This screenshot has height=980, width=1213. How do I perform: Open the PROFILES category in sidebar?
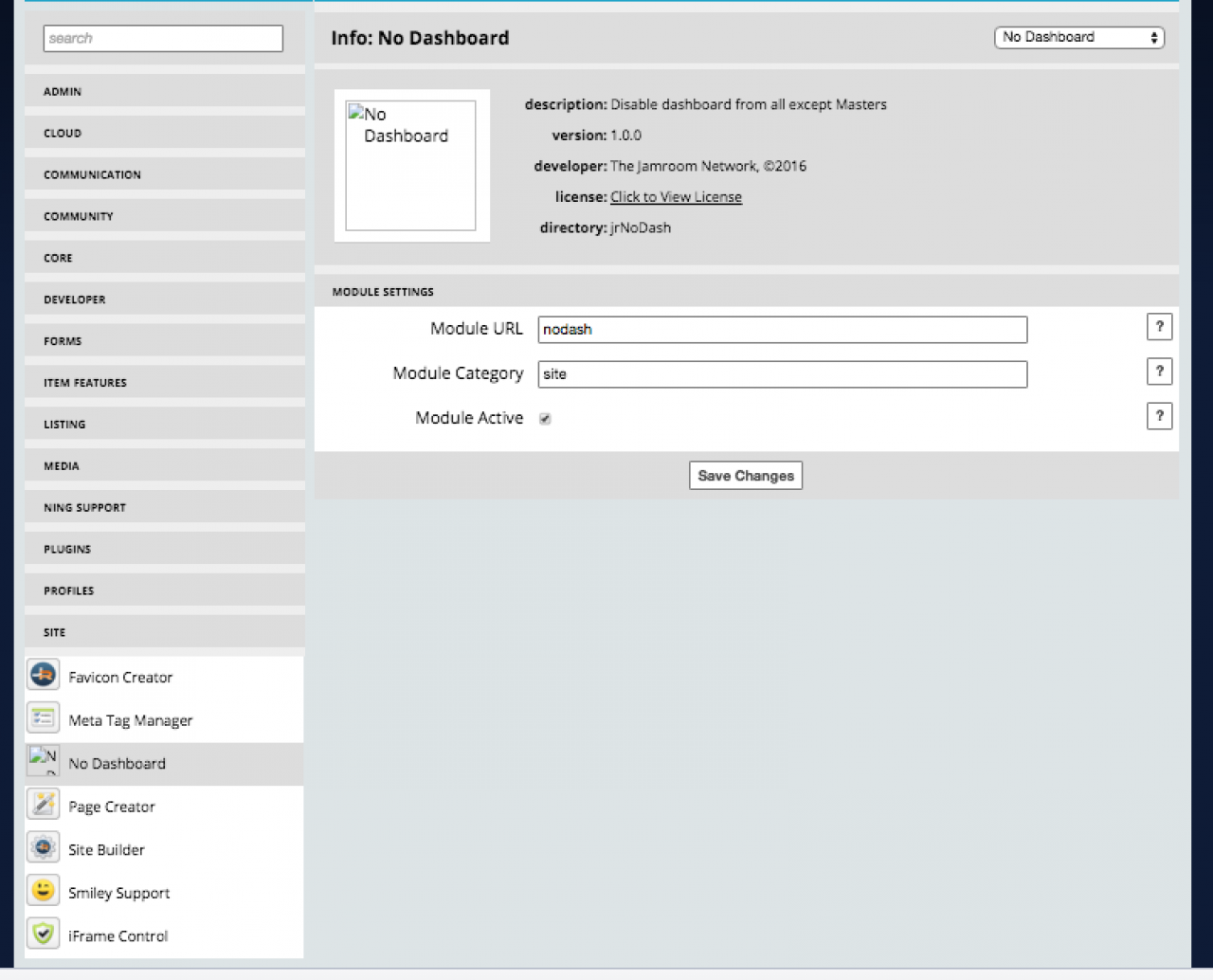(165, 590)
